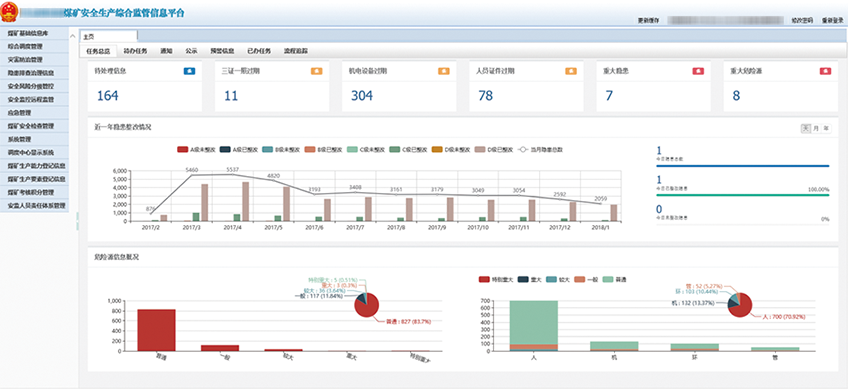This screenshot has width=848, height=389.
Task: Open the 预警信息 tab
Action: (222, 51)
